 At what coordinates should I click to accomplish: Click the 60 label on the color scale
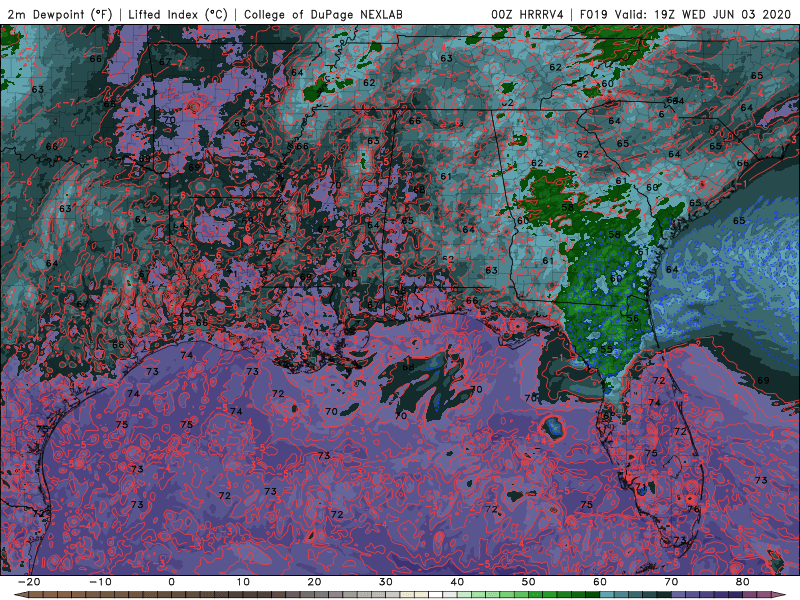coord(600,582)
